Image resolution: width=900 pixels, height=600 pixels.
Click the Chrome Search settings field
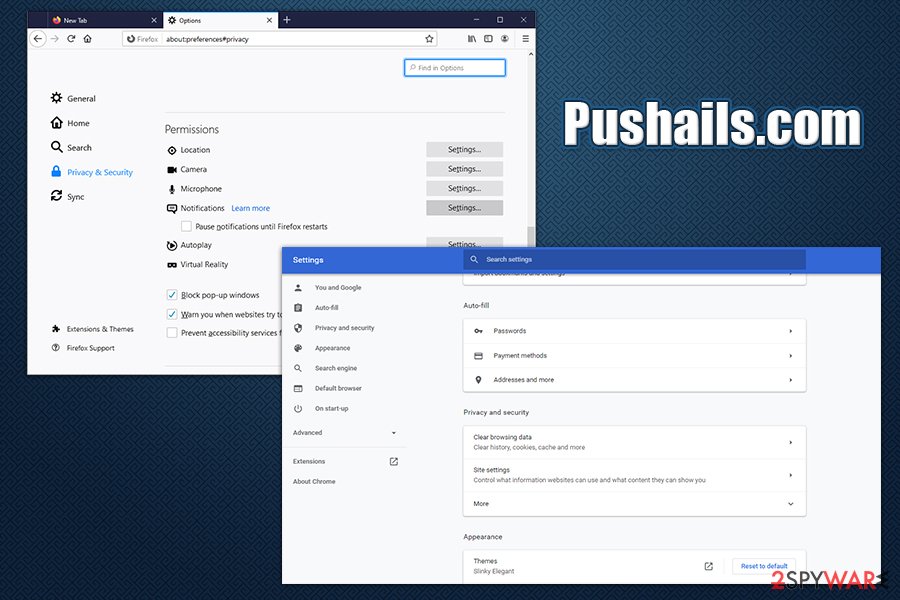[x=634, y=260]
